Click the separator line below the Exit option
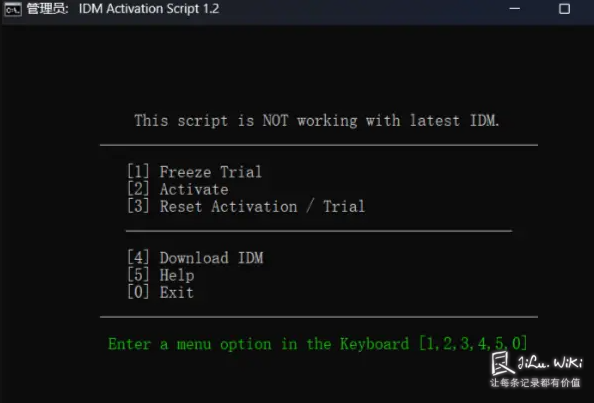Image resolution: width=594 pixels, height=403 pixels. click(319, 317)
